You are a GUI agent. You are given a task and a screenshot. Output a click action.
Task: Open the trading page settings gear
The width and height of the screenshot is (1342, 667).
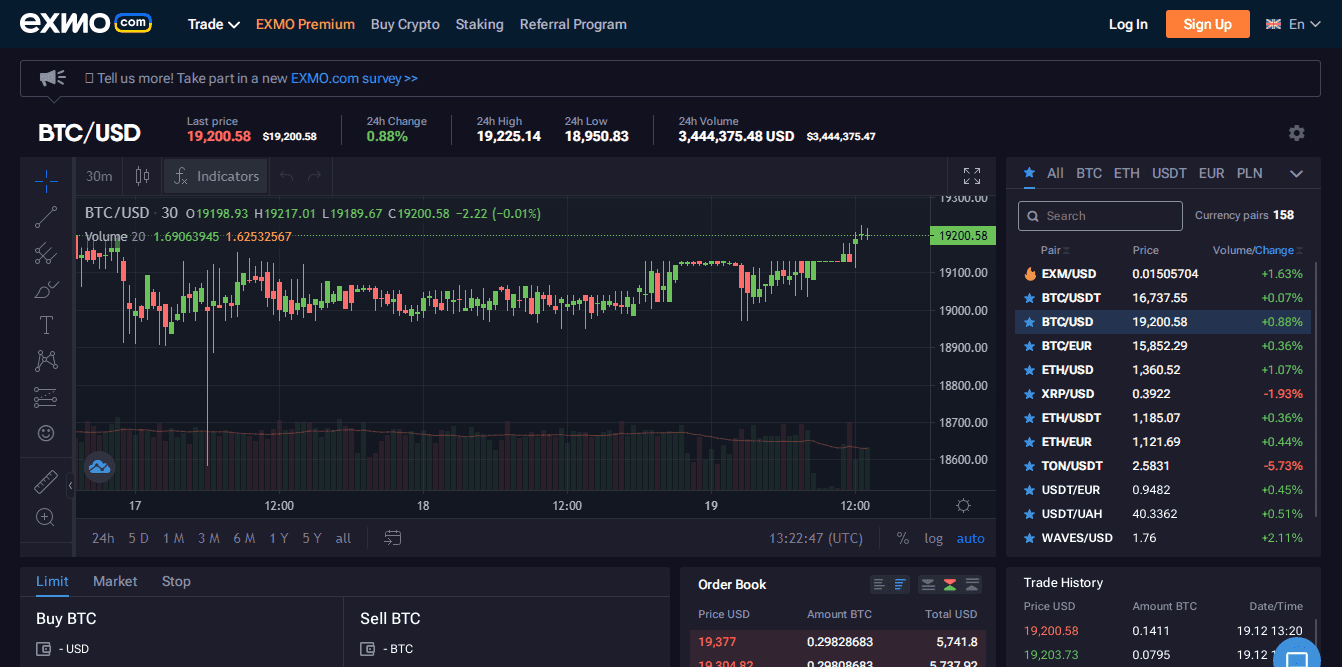[x=1296, y=132]
